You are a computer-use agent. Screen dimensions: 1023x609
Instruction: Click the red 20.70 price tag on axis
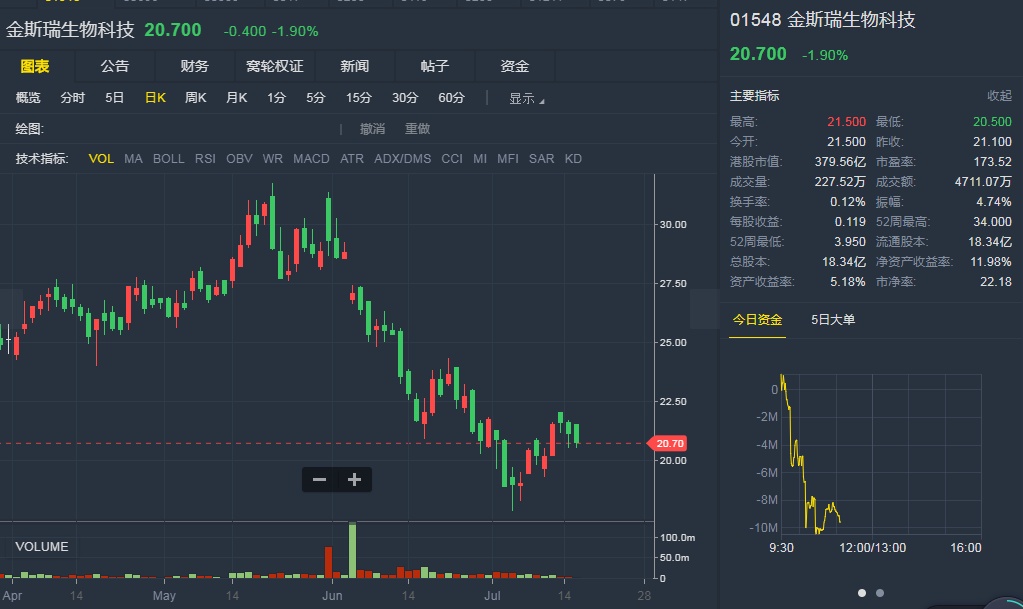(x=669, y=443)
